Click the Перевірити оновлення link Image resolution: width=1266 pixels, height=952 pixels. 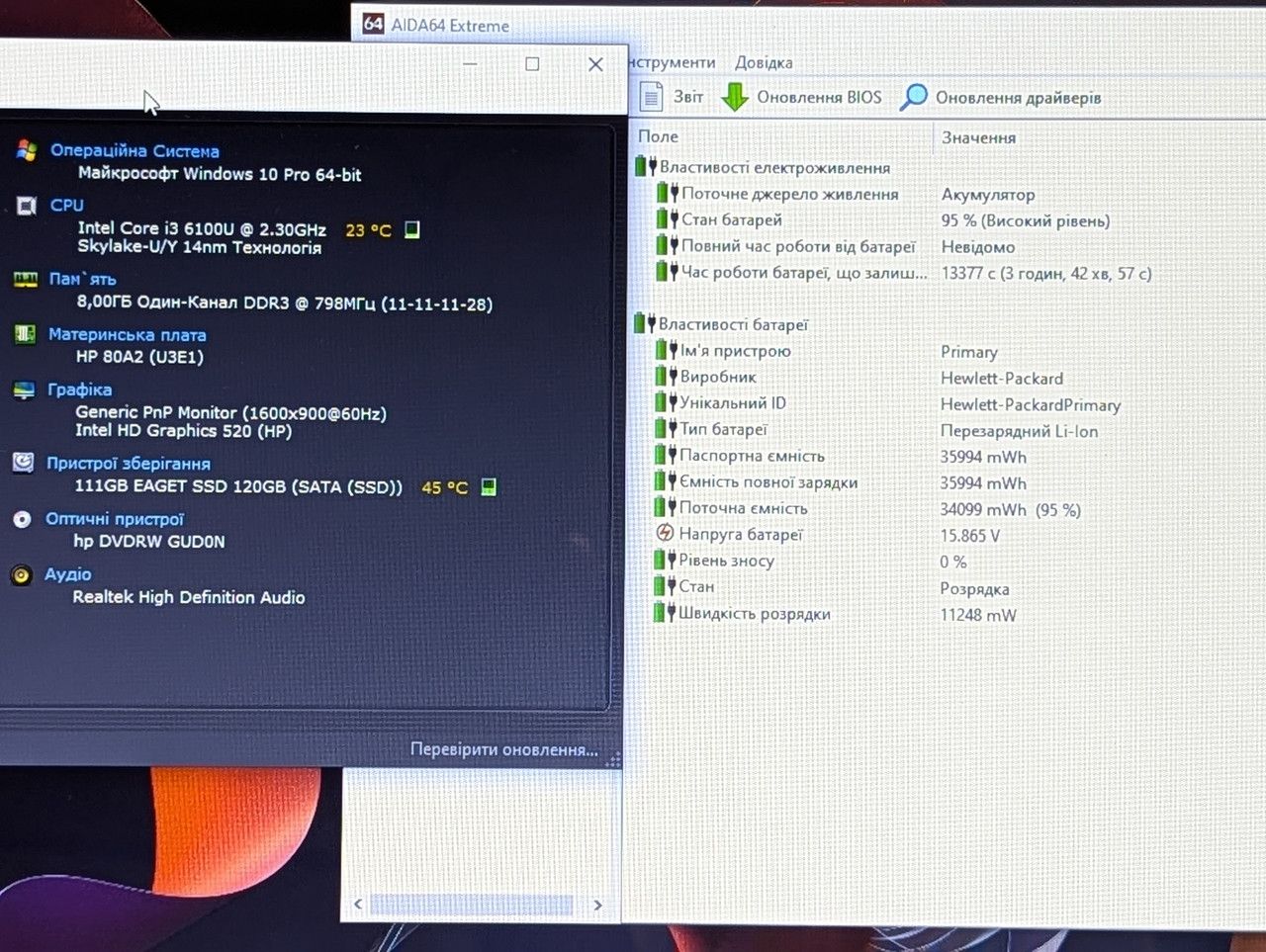tap(503, 749)
